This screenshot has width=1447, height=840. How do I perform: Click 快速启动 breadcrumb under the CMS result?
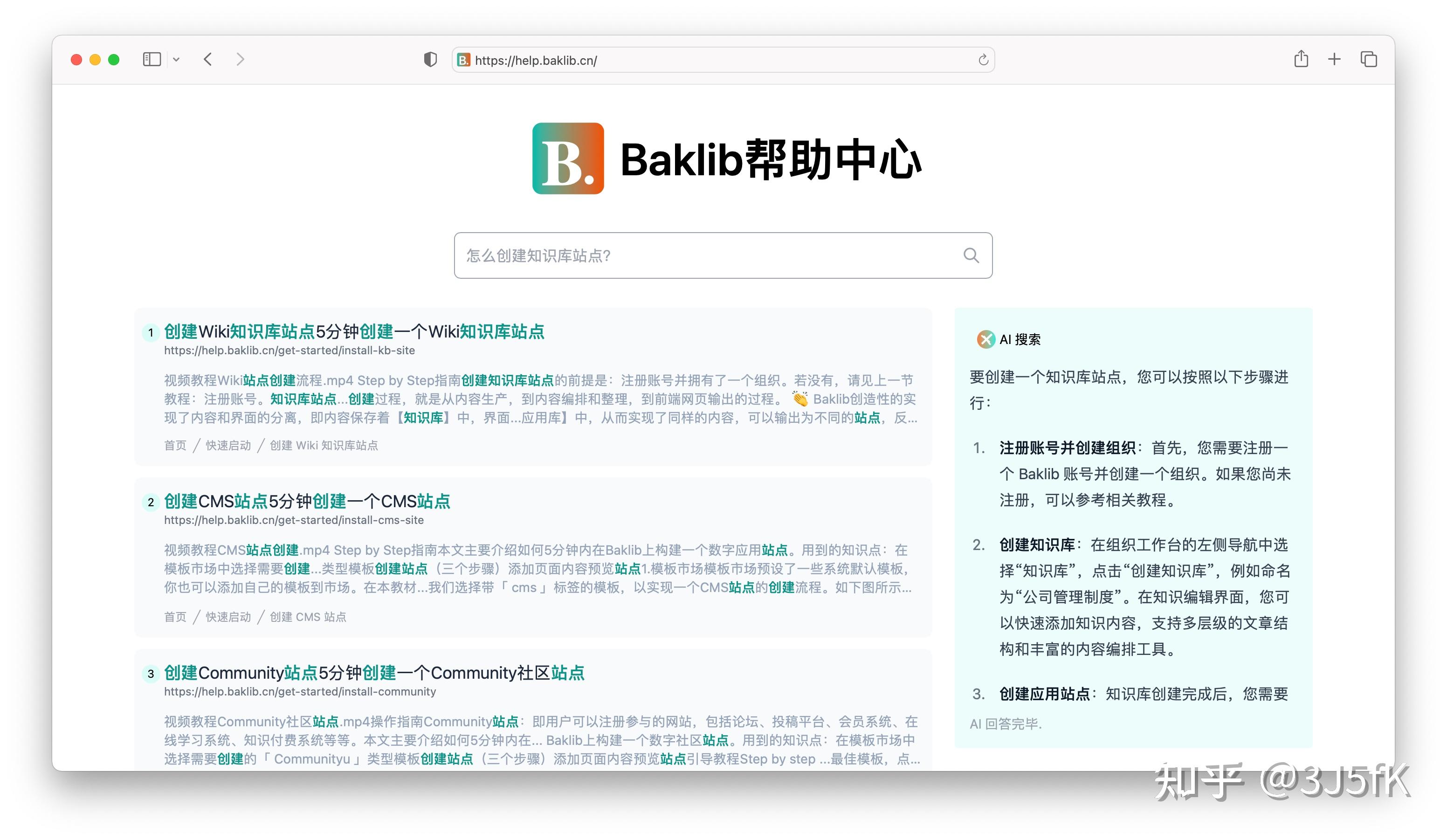[228, 617]
